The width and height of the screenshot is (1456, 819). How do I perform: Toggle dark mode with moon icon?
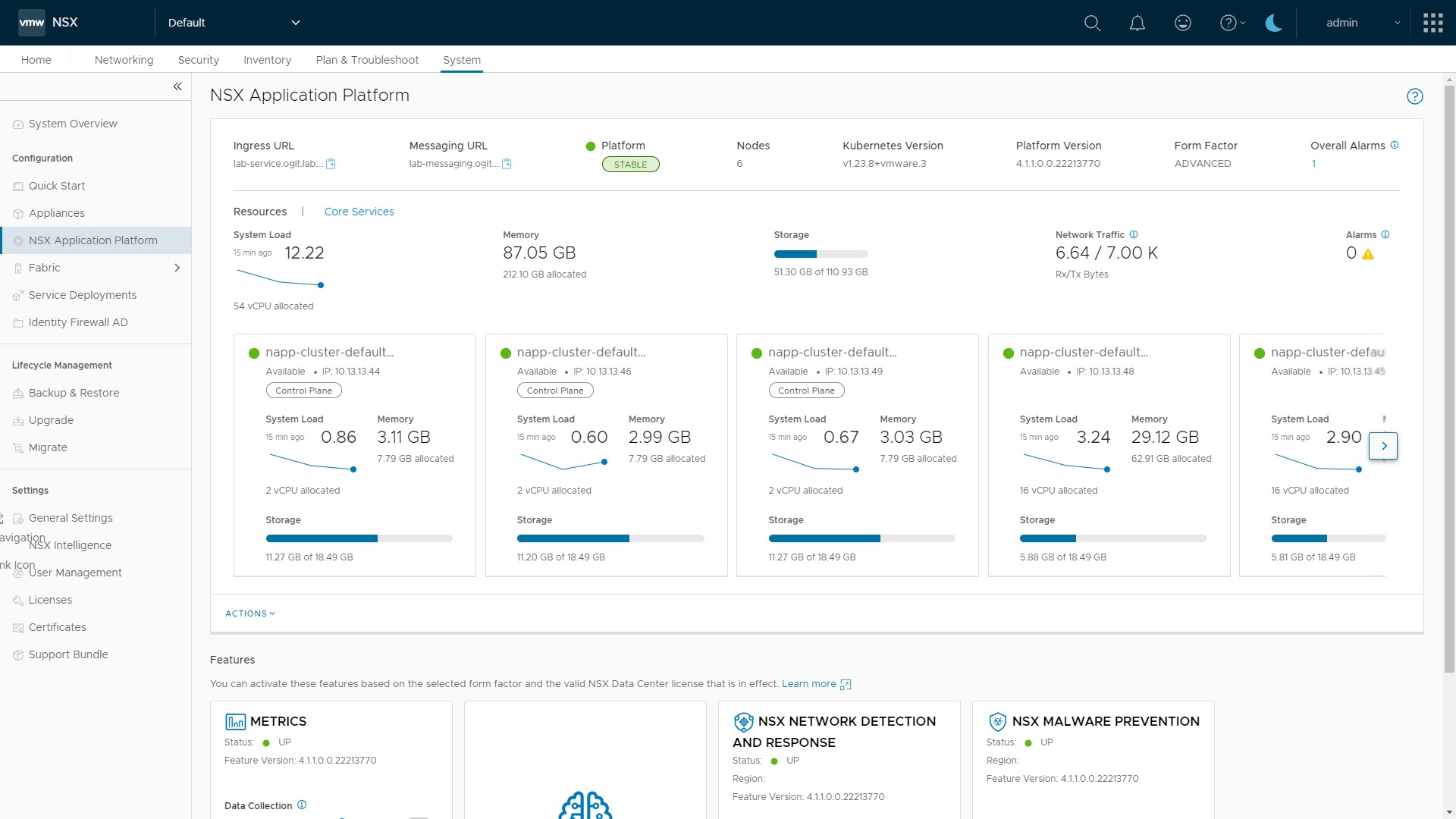(x=1274, y=23)
